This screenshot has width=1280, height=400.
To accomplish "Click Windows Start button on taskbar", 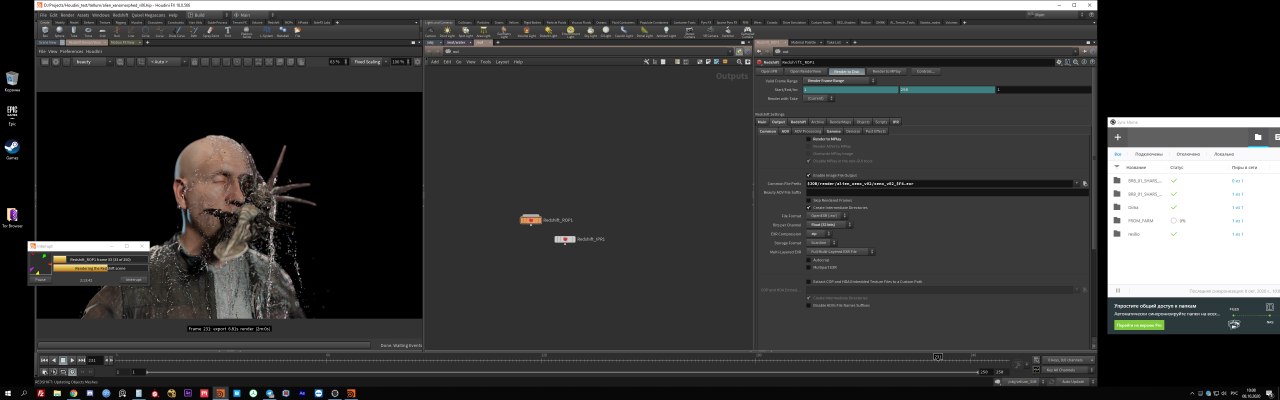I will [7, 393].
